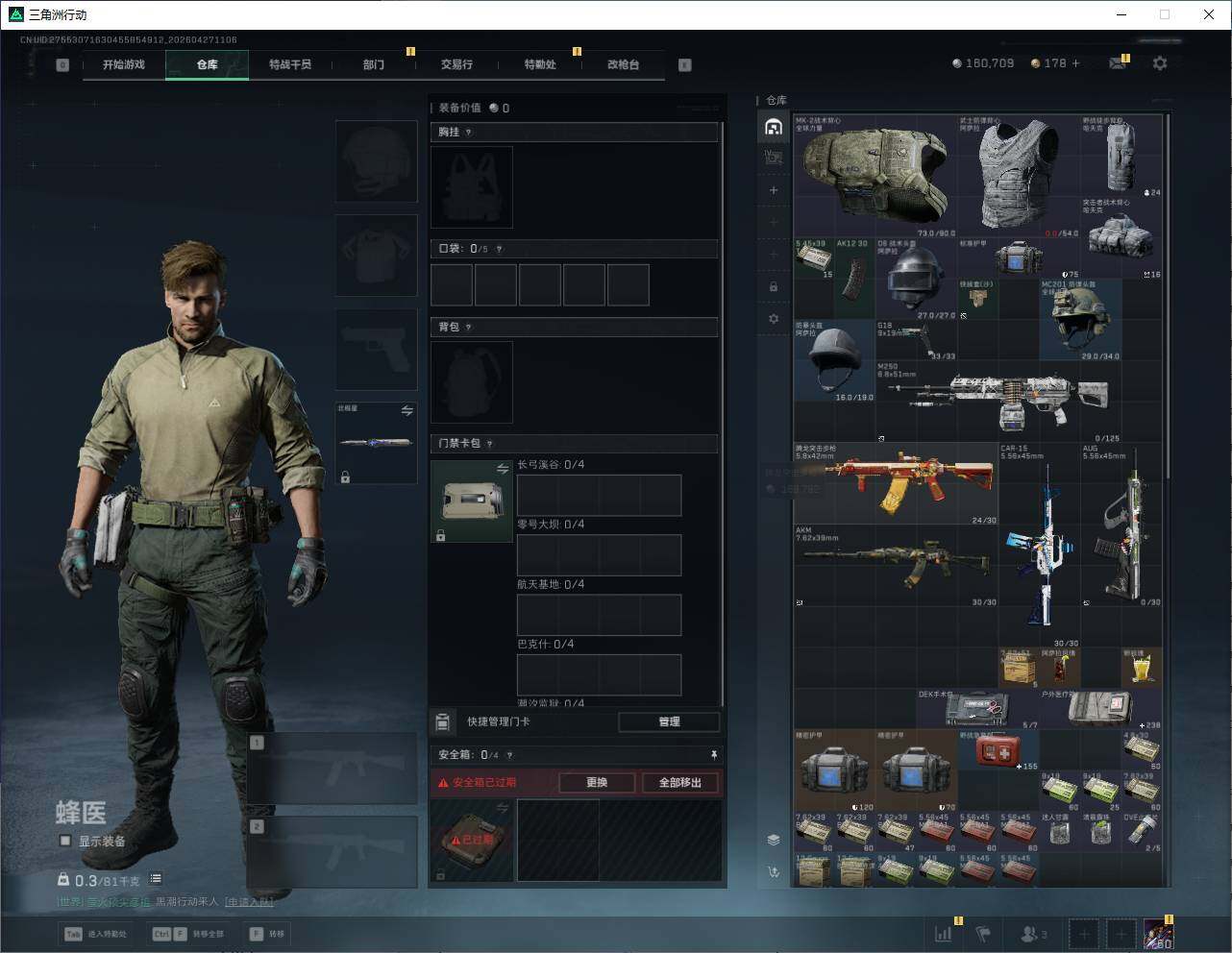Image resolution: width=1232 pixels, height=953 pixels.
Task: Select the red first aid kit with 155
Action: pos(998,750)
